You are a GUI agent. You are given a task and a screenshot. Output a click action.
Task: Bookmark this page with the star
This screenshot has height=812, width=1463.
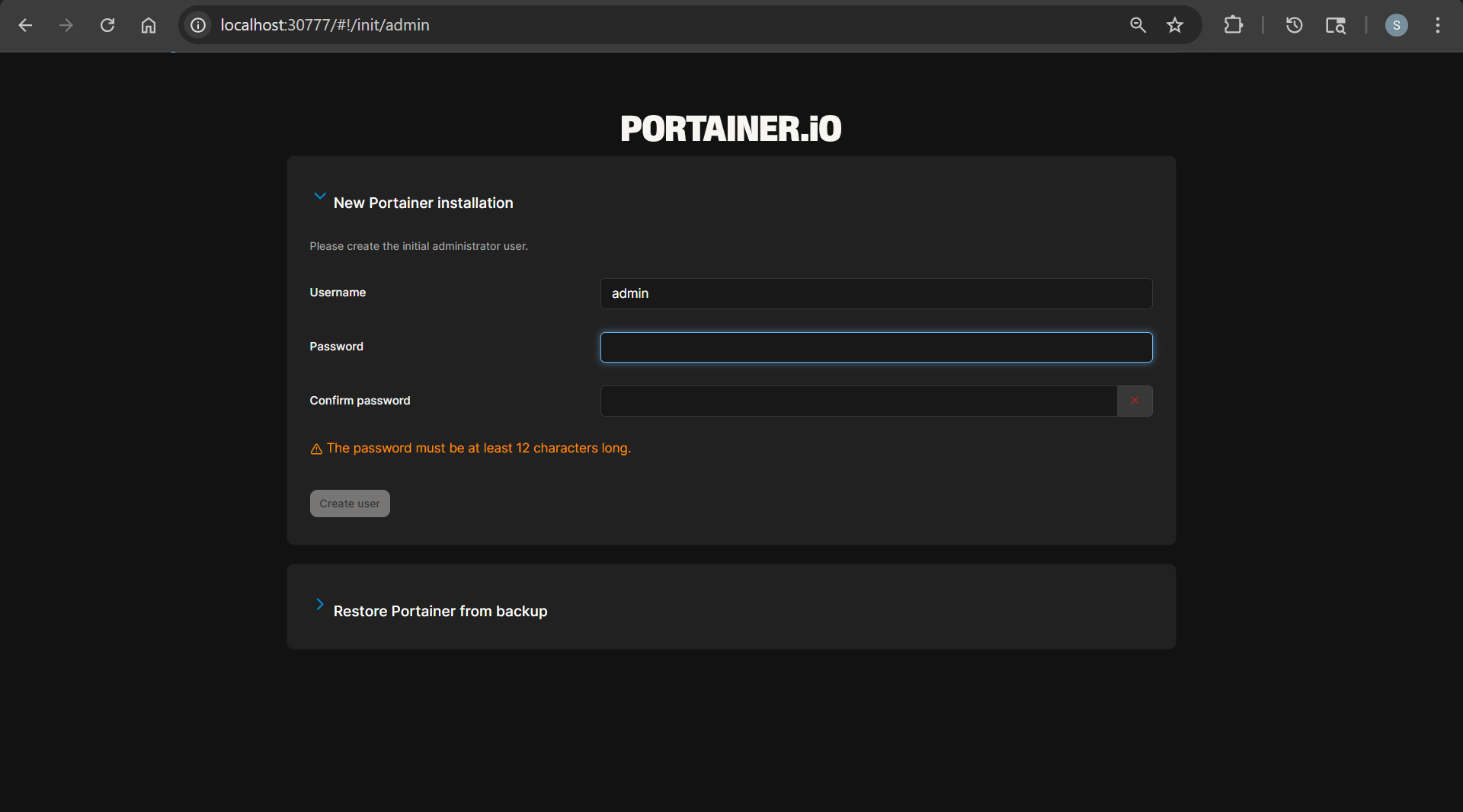1175,25
